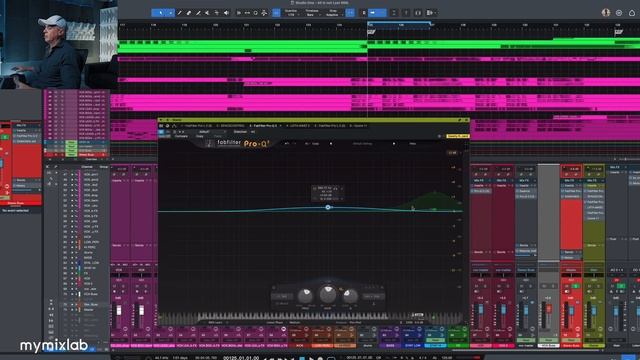
Task: Click the Compare button
Action: click(182, 136)
